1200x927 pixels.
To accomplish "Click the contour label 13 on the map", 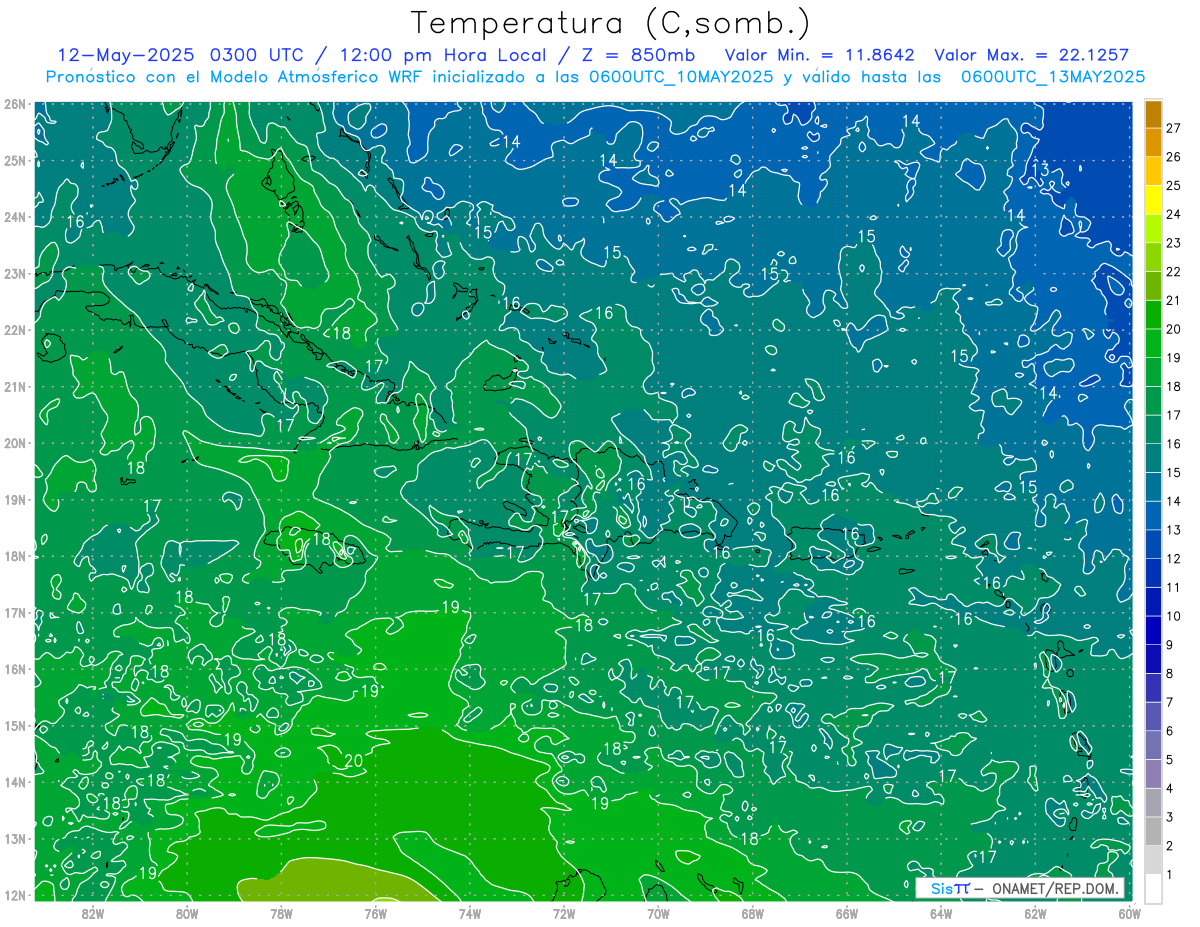I will point(1040,168).
